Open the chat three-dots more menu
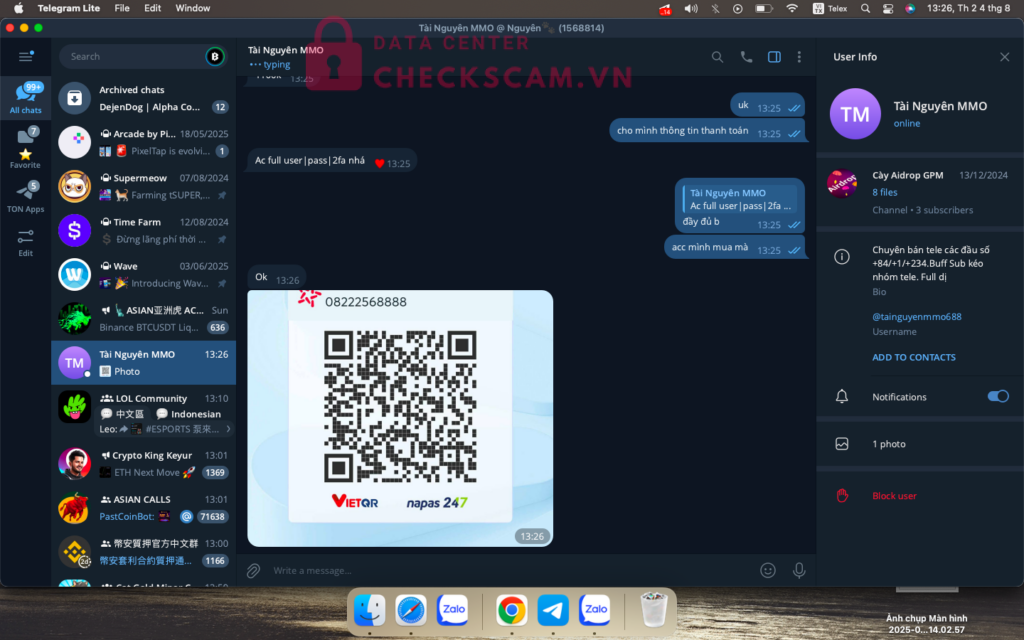1024x640 pixels. click(799, 57)
